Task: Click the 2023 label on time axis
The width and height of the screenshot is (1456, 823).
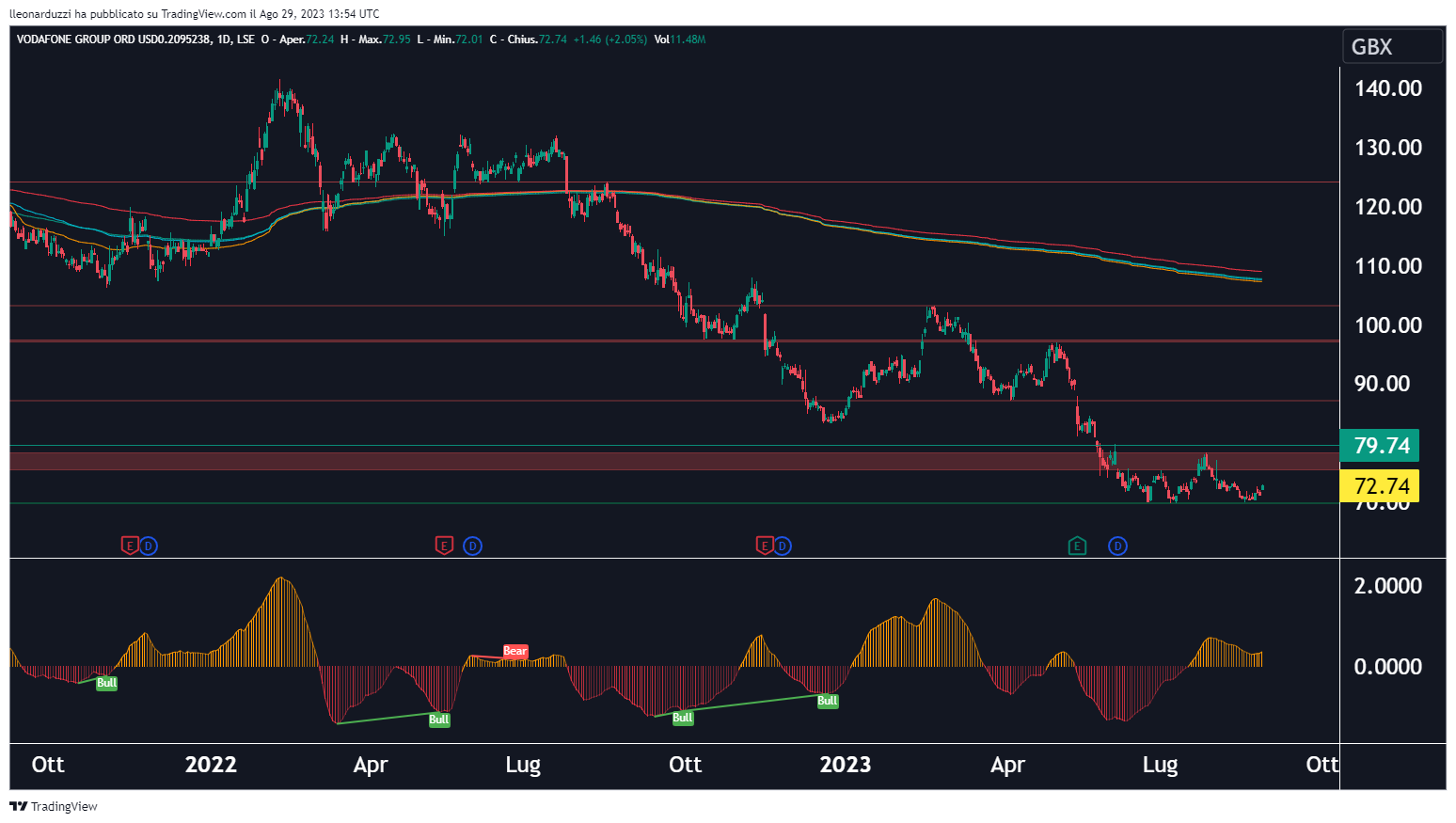Action: tap(845, 765)
